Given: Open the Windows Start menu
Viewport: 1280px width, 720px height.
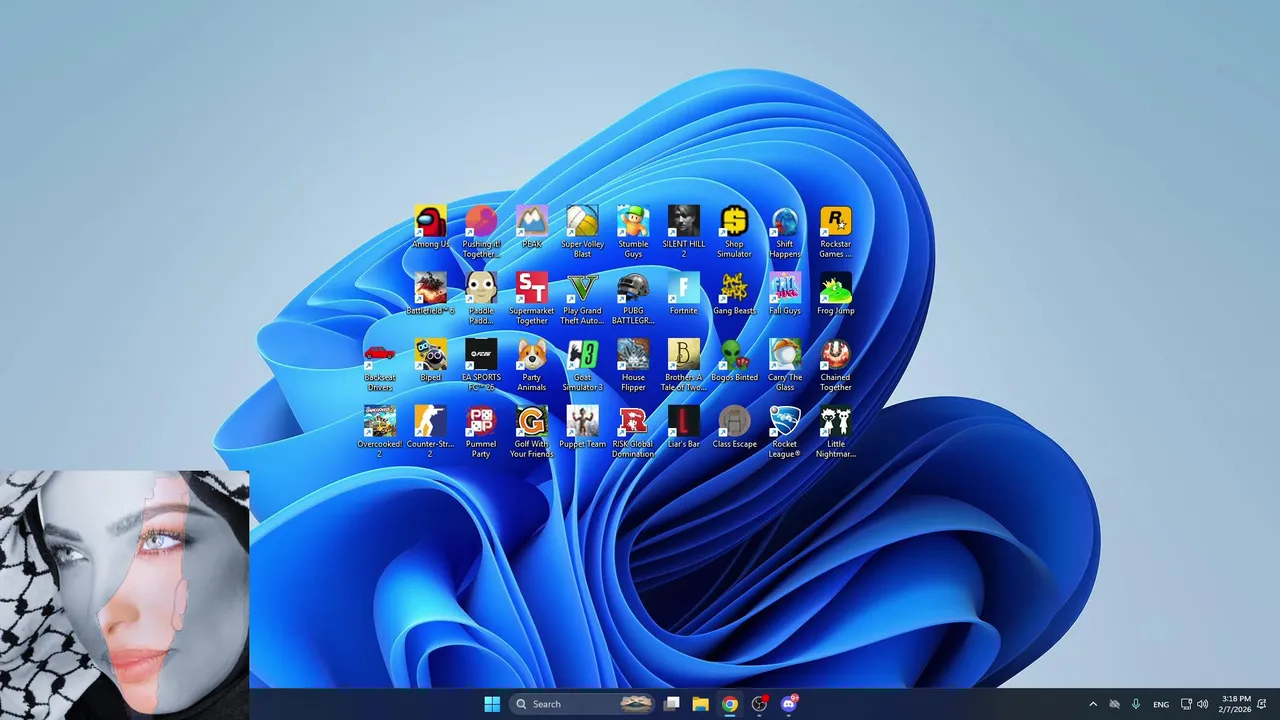Looking at the screenshot, I should pos(492,704).
